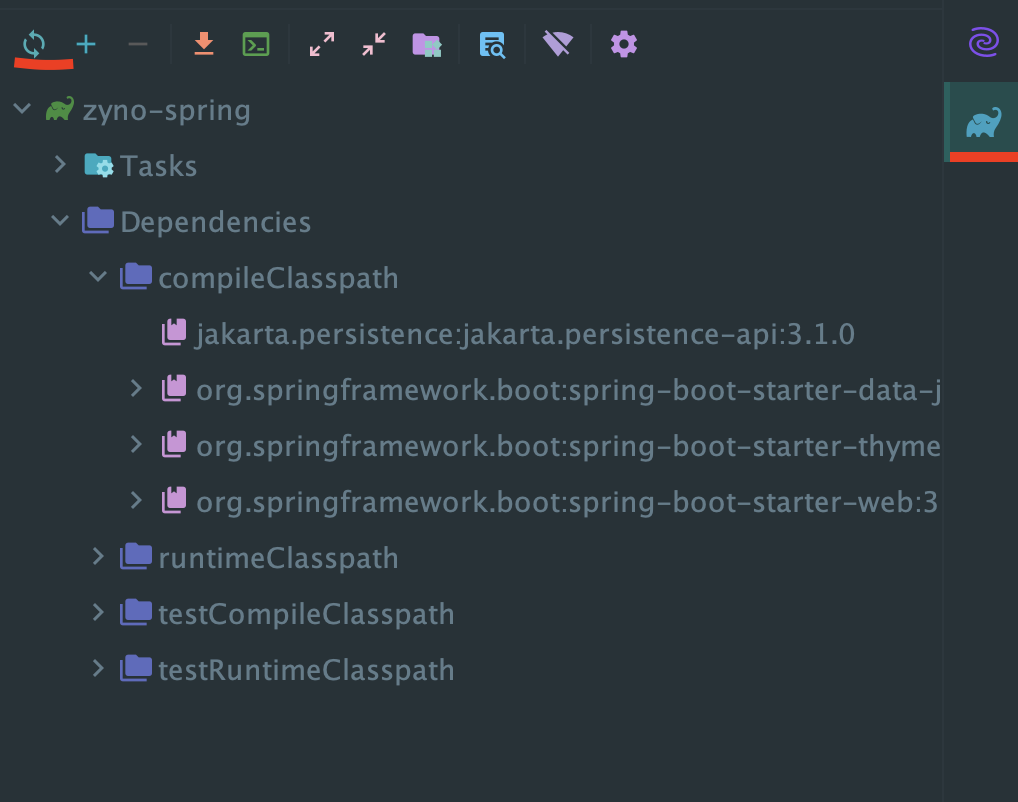
Task: Expand all tree nodes
Action: (322, 44)
